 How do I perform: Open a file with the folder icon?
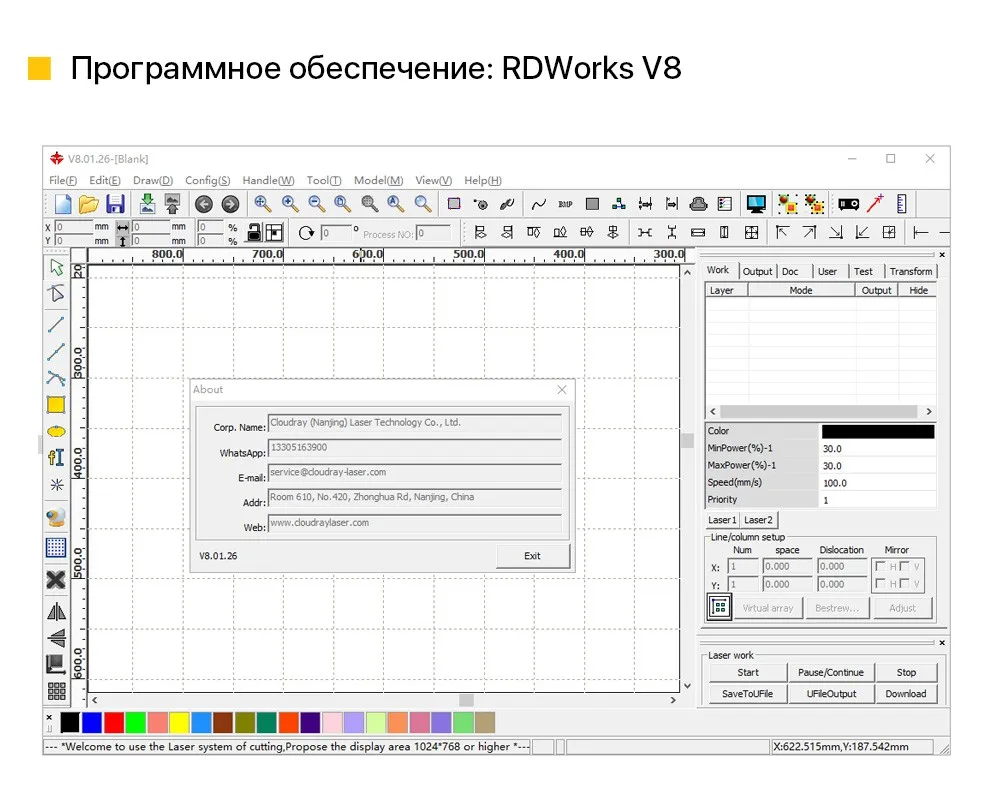[89, 204]
